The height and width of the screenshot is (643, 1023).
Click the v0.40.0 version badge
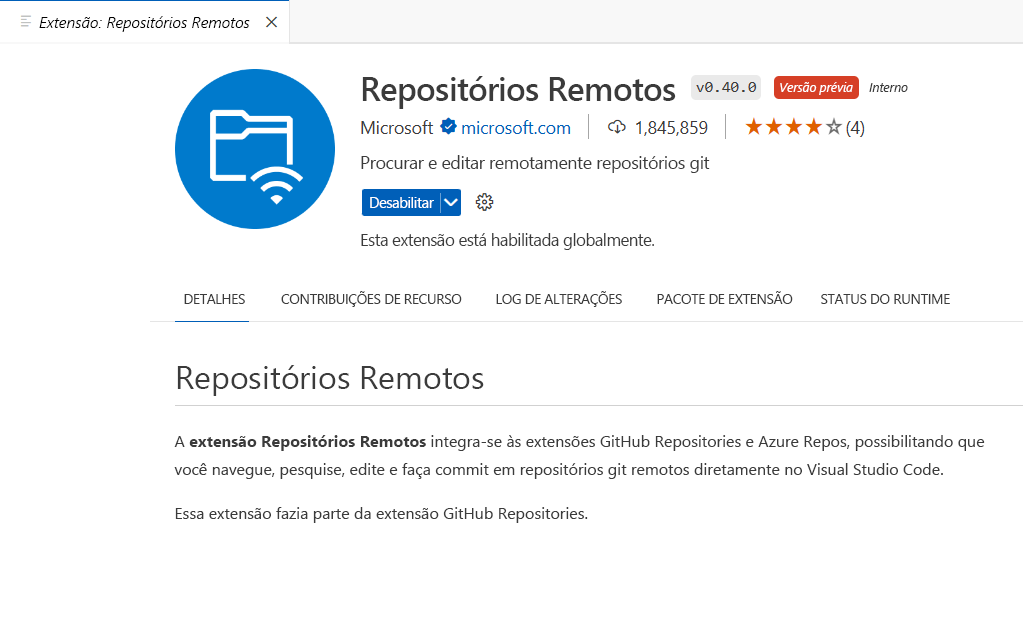pos(725,87)
